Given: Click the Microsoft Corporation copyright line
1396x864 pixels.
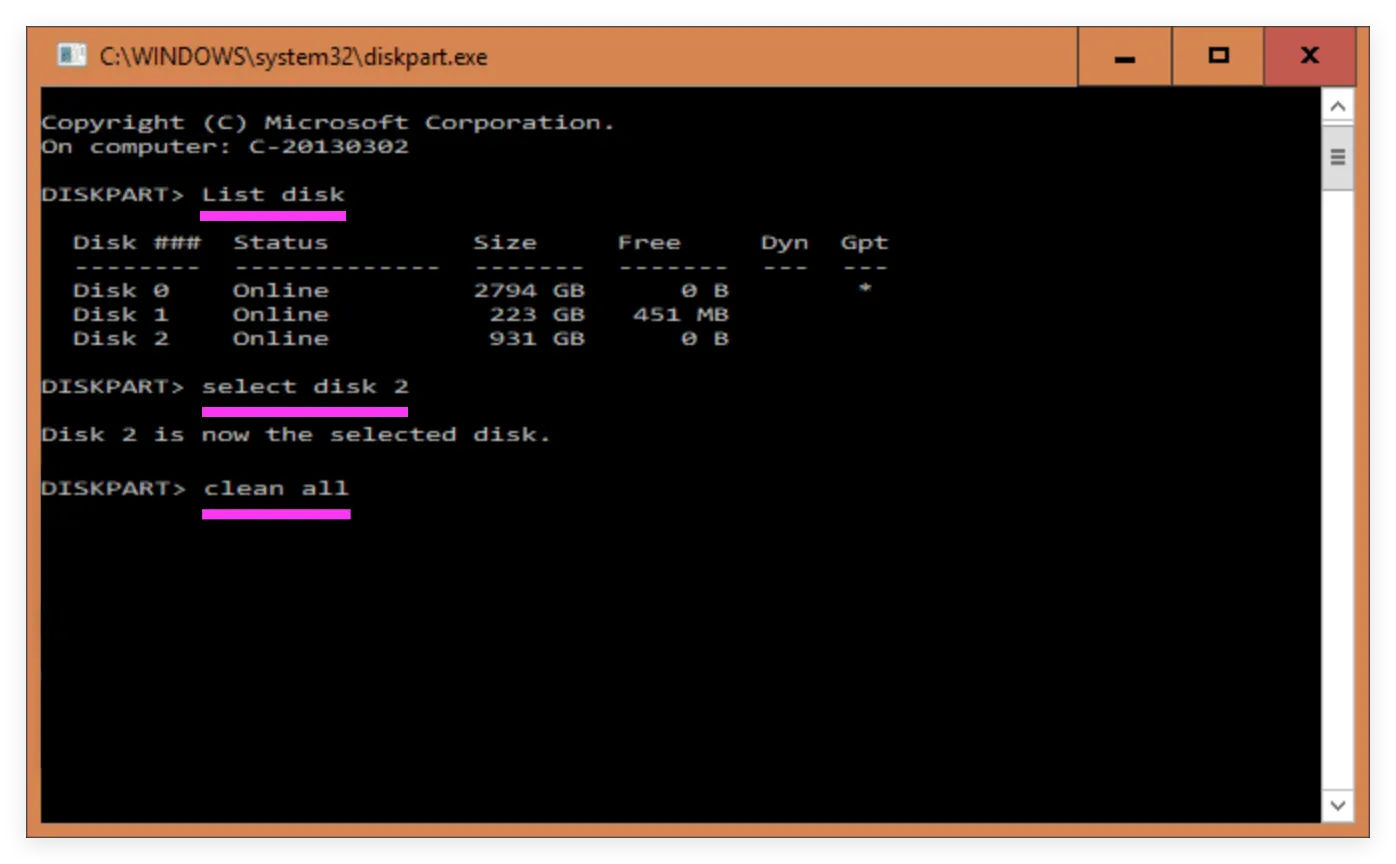Looking at the screenshot, I should pyautogui.click(x=328, y=122).
